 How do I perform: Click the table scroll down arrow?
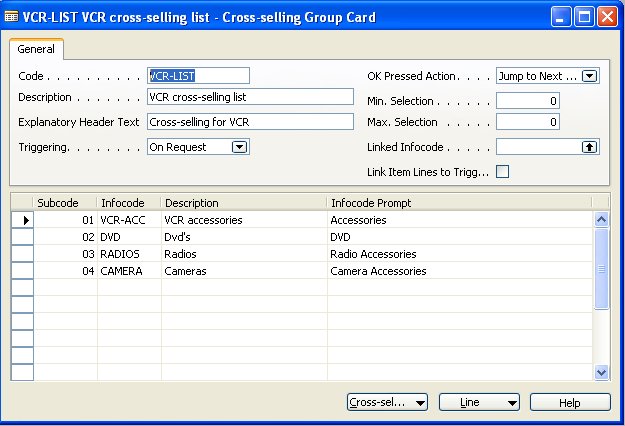[x=601, y=371]
